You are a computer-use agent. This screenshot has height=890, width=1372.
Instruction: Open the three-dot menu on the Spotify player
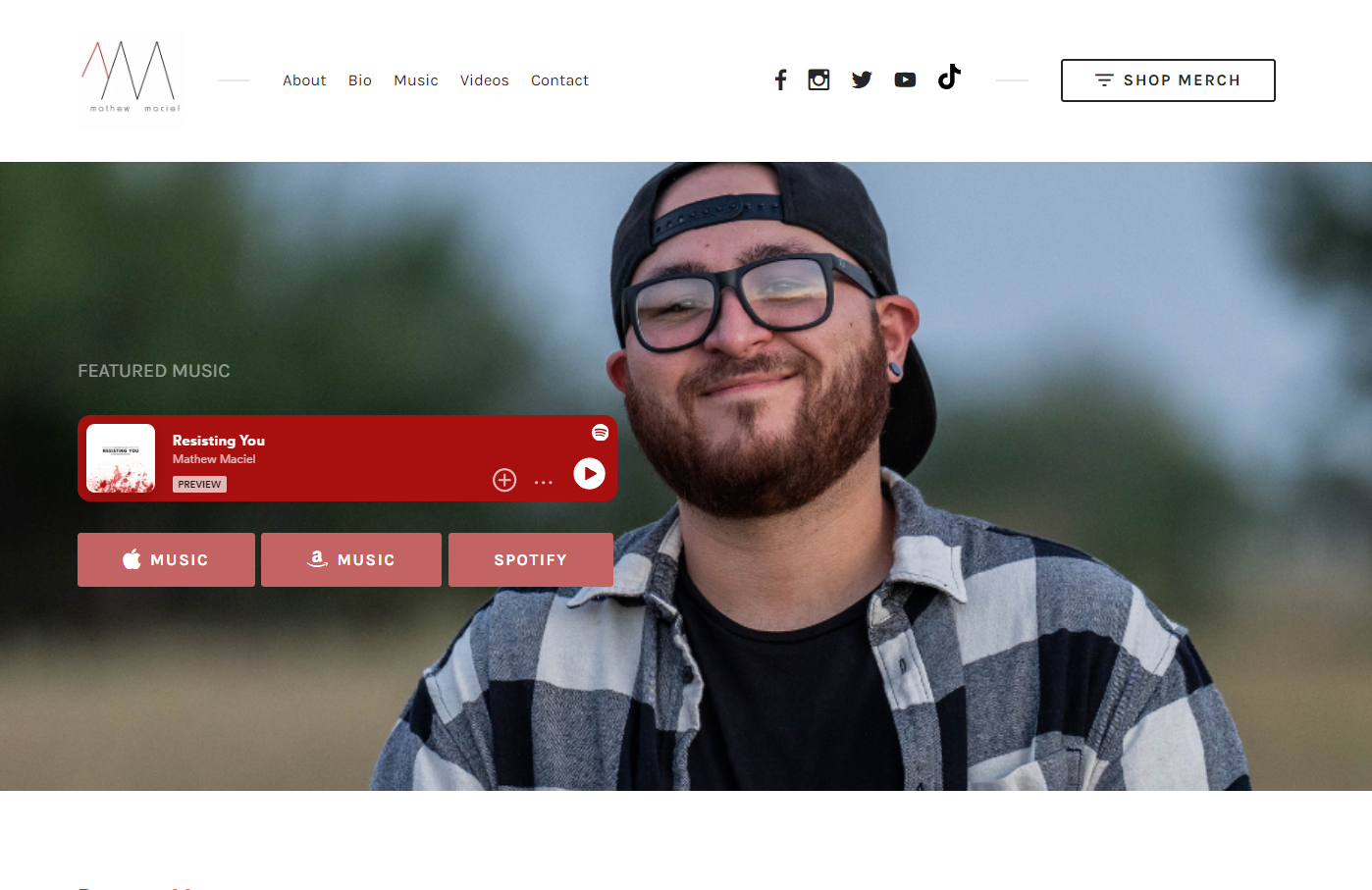(x=544, y=482)
